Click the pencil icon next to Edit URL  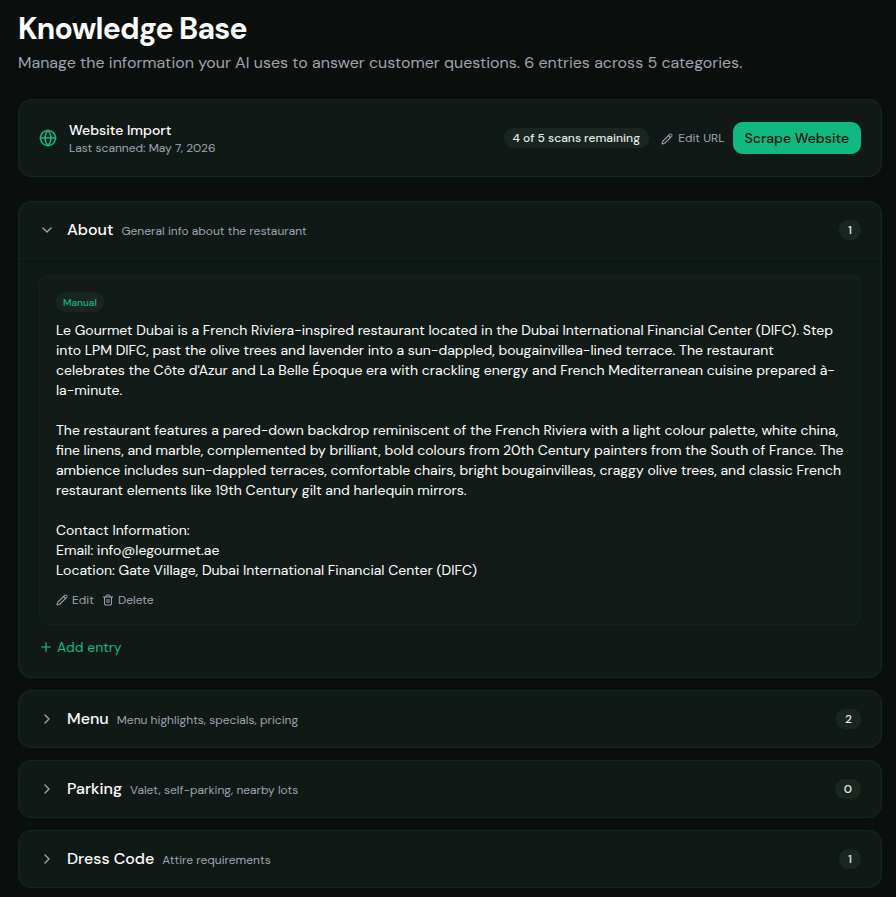[x=667, y=139]
